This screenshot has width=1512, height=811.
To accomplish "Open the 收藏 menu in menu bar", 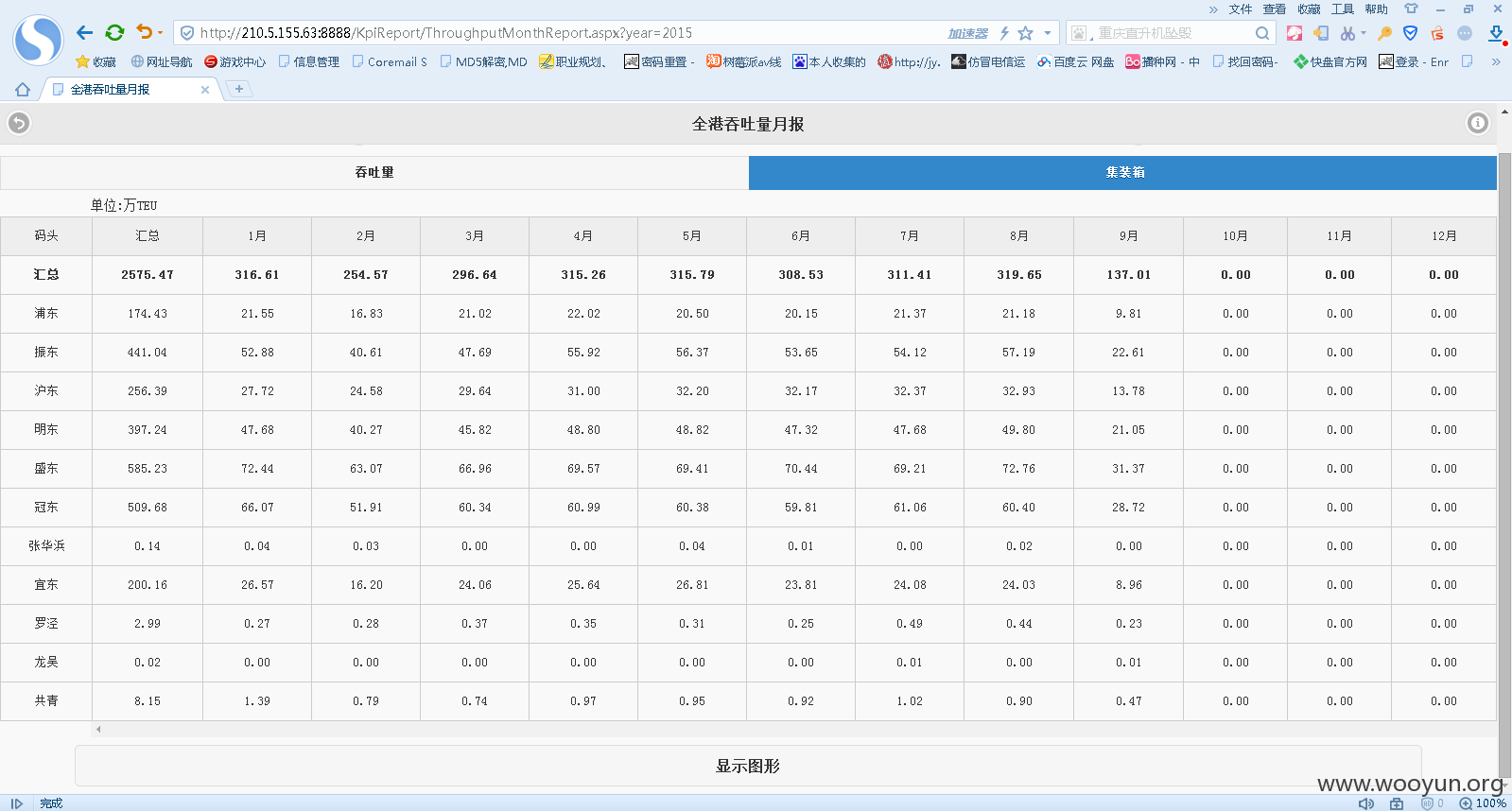I will (x=1309, y=9).
